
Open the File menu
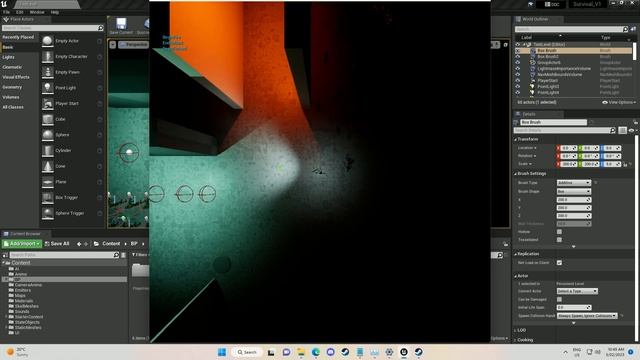(7, 12)
